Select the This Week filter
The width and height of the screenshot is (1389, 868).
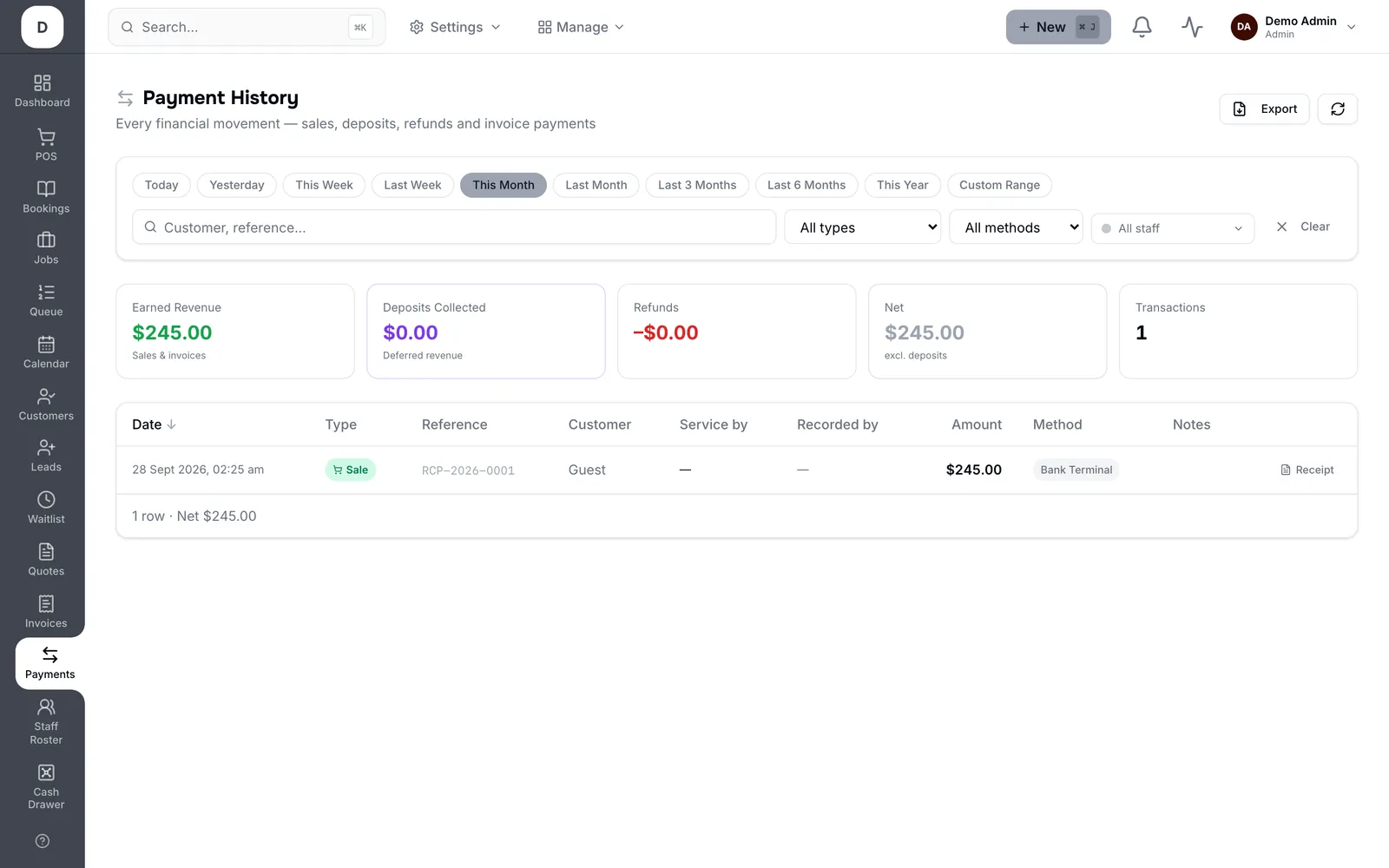point(324,185)
